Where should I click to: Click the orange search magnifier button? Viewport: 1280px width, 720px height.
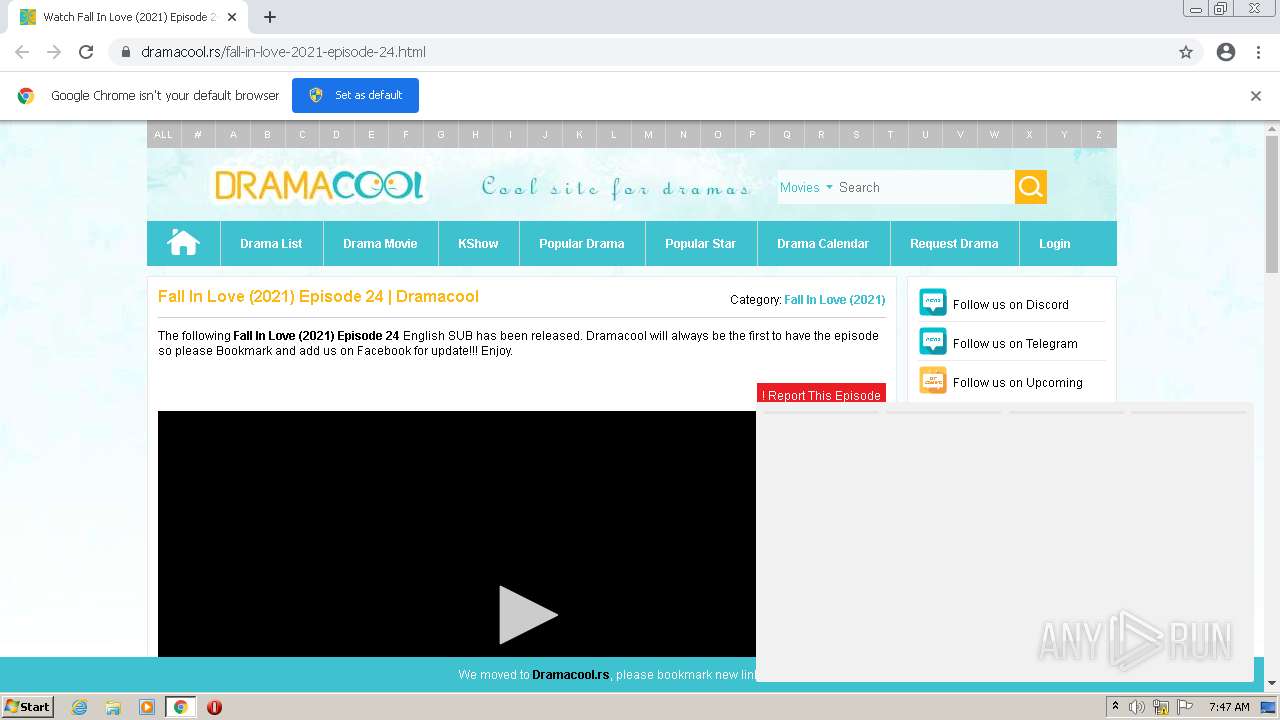(1031, 187)
